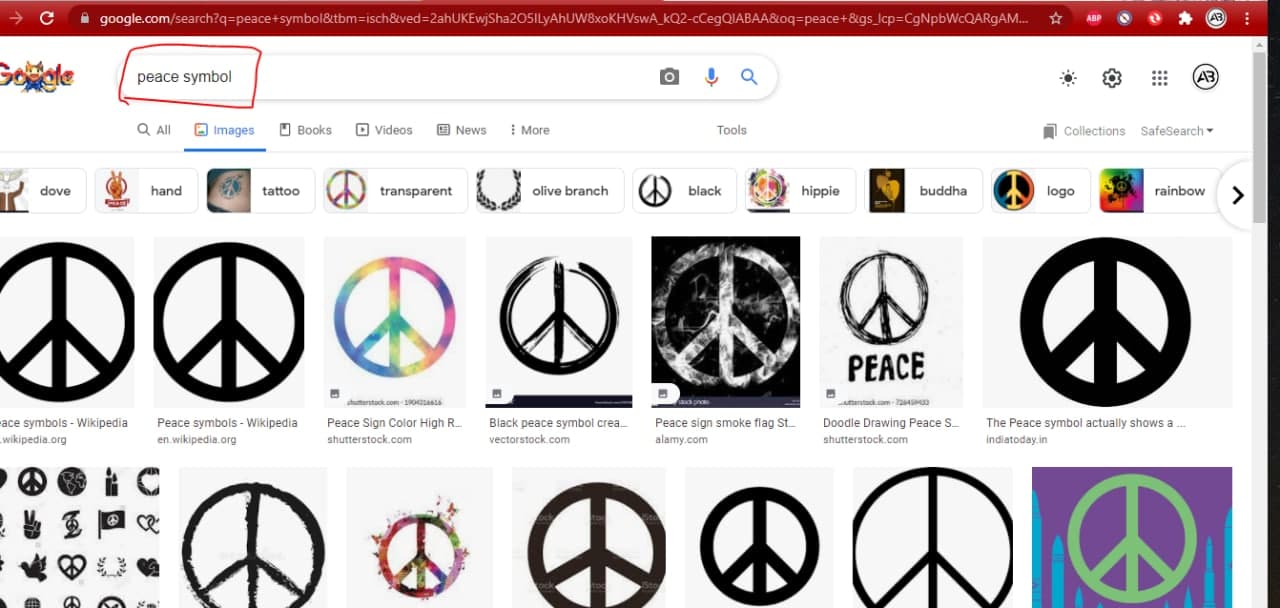The image size is (1280, 608).
Task: Show more chips with the right arrow
Action: click(1237, 195)
